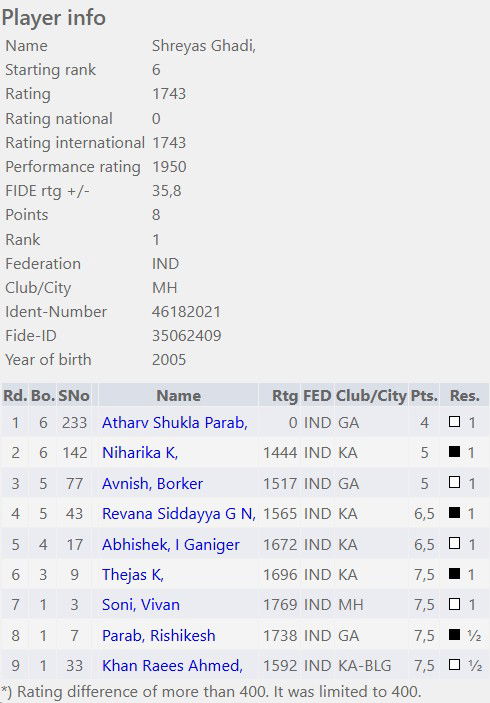Open Atharv Shukla Parab player link
The image size is (490, 703).
(175, 423)
